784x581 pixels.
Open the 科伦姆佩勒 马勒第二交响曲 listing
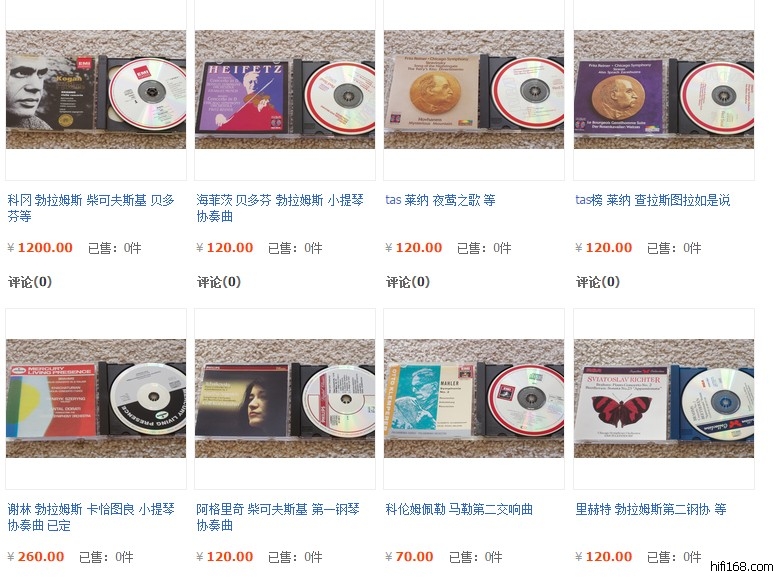point(459,509)
